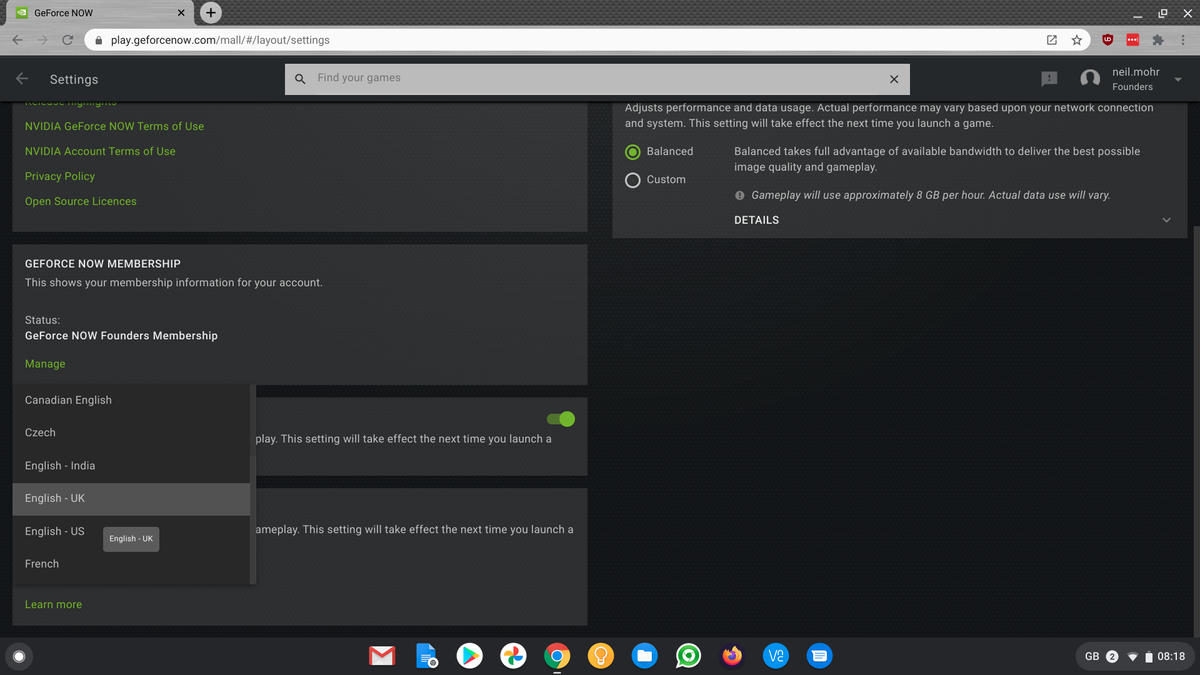Click Manage under GeForce NOW Membership
Image resolution: width=1200 pixels, height=675 pixels.
click(45, 363)
